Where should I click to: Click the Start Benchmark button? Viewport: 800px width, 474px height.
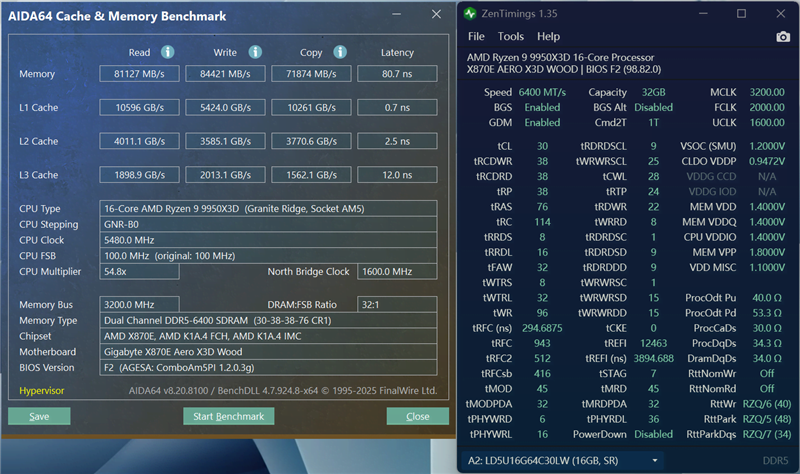pos(228,416)
